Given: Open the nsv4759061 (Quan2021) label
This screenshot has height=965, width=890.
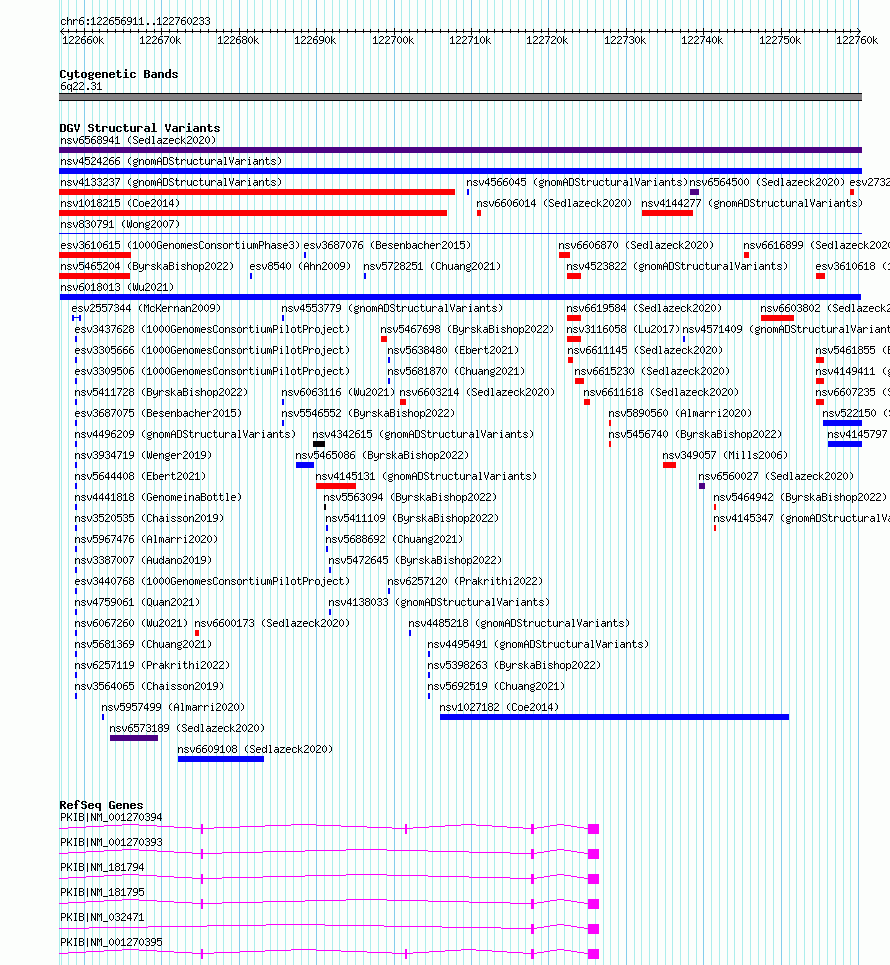Looking at the screenshot, I should (x=137, y=602).
